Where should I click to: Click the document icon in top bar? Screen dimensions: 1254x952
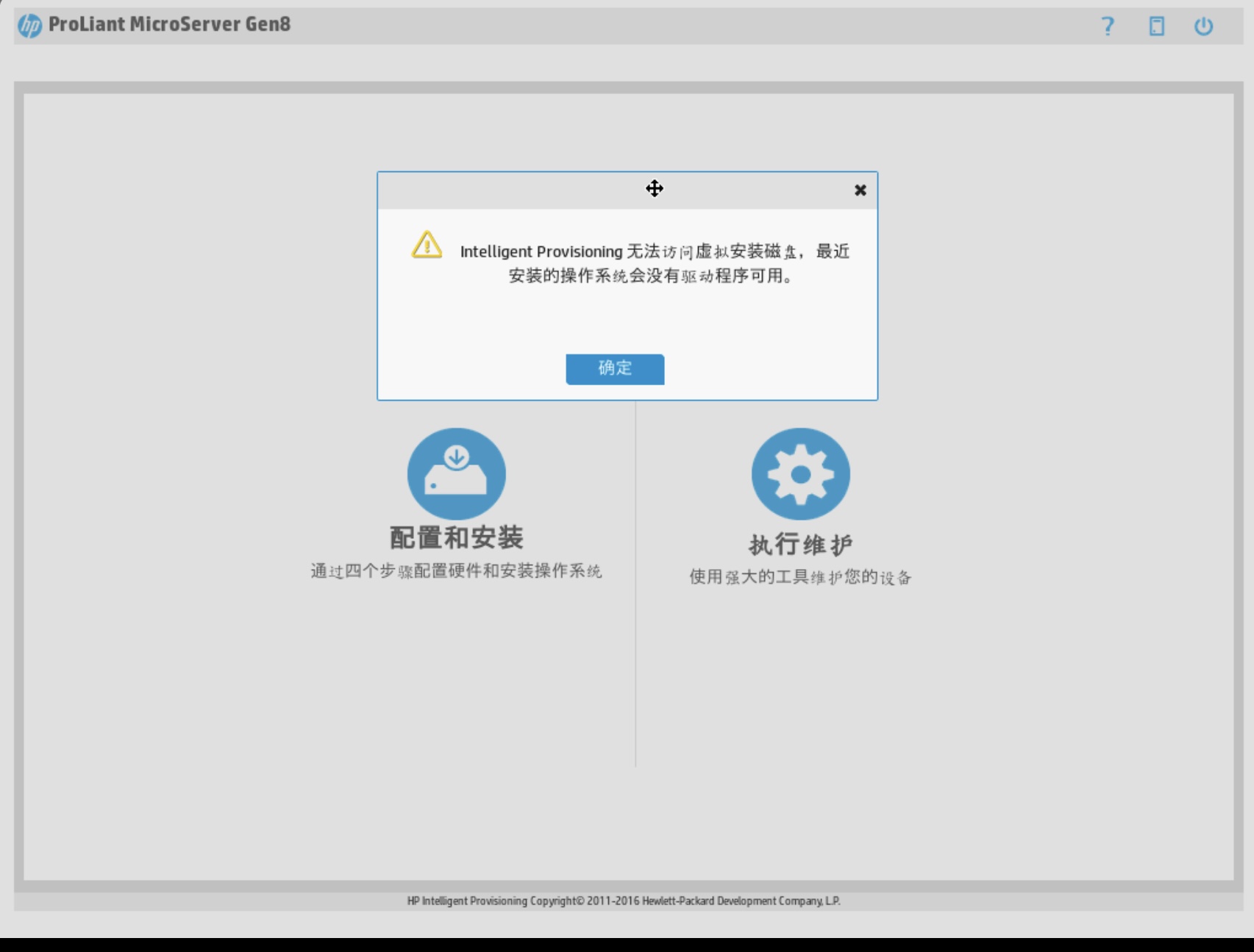point(1157,26)
